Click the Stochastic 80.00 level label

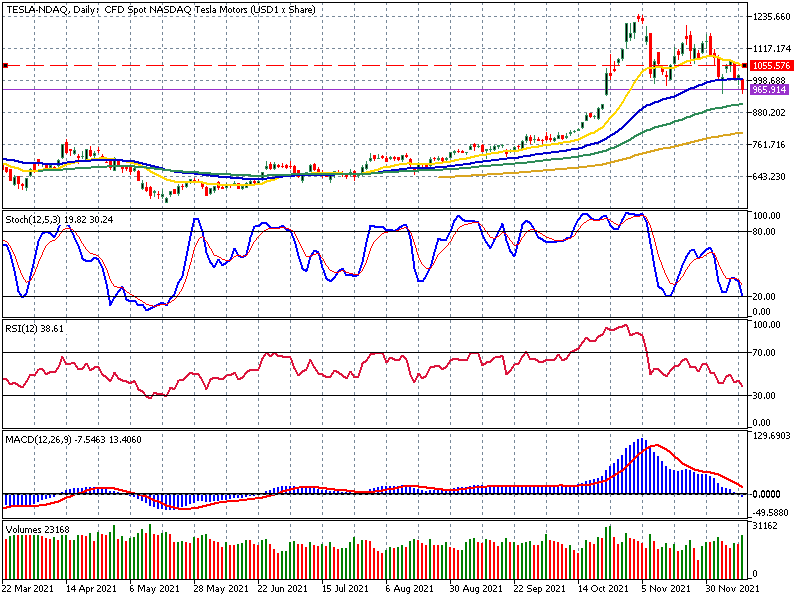765,232
